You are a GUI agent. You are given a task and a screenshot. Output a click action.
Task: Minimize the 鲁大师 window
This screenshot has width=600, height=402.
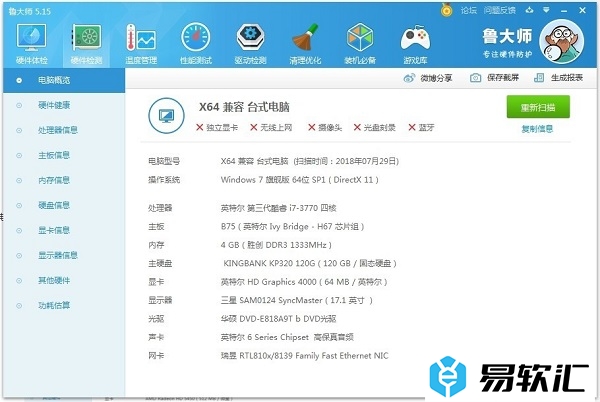pyautogui.click(x=564, y=11)
